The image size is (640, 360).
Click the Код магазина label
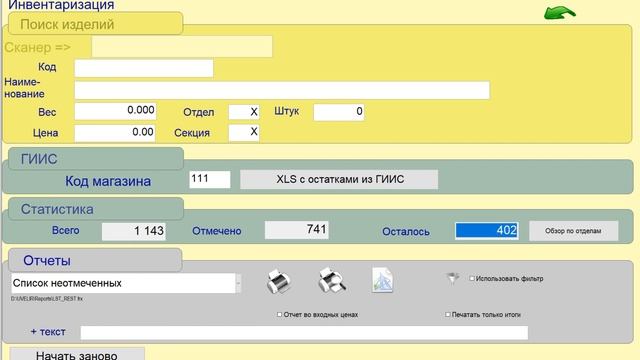(x=108, y=181)
